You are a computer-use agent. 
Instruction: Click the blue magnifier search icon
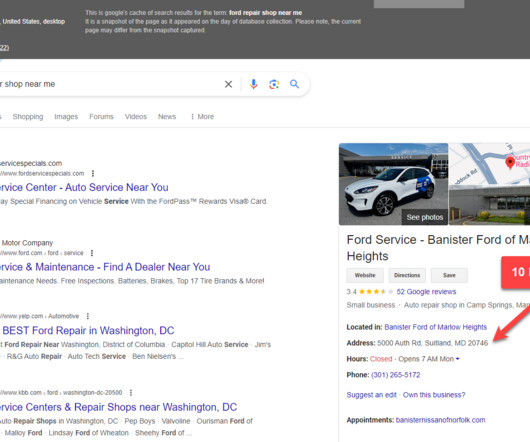294,84
